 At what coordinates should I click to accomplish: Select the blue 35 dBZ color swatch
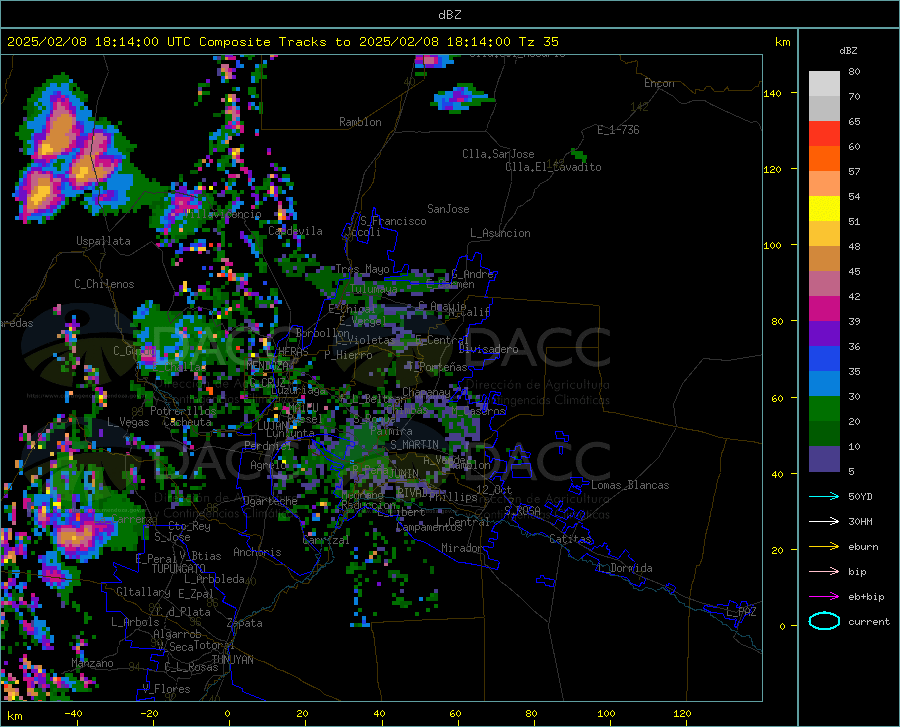tap(824, 359)
